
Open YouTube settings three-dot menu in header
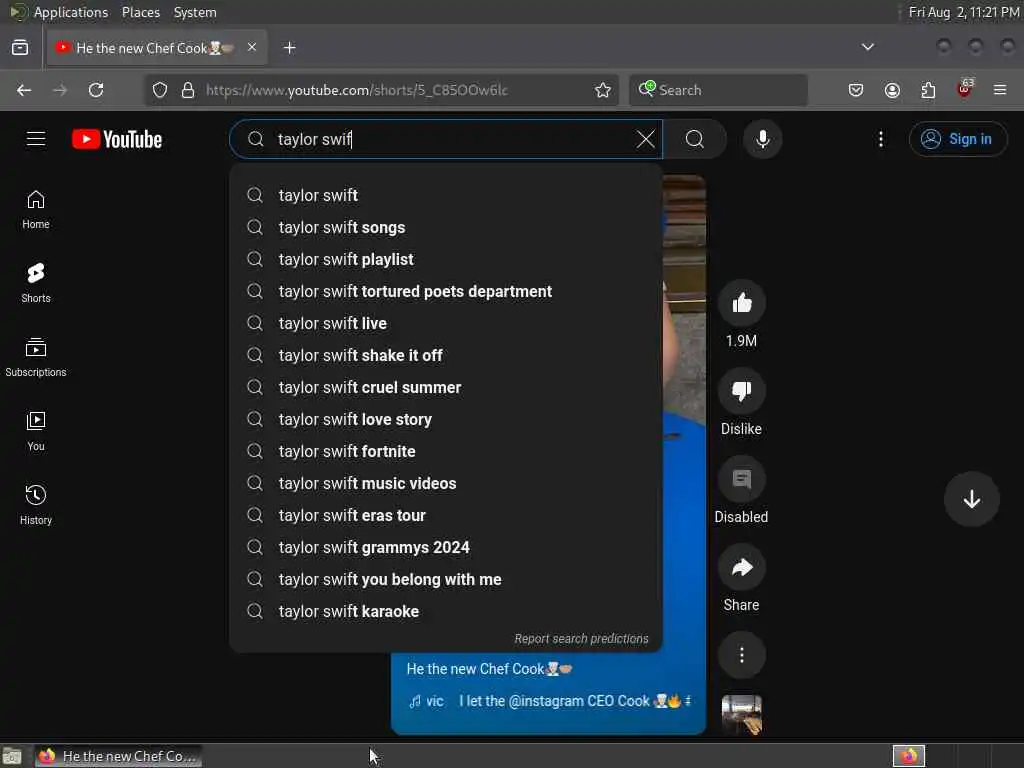pyautogui.click(x=880, y=139)
